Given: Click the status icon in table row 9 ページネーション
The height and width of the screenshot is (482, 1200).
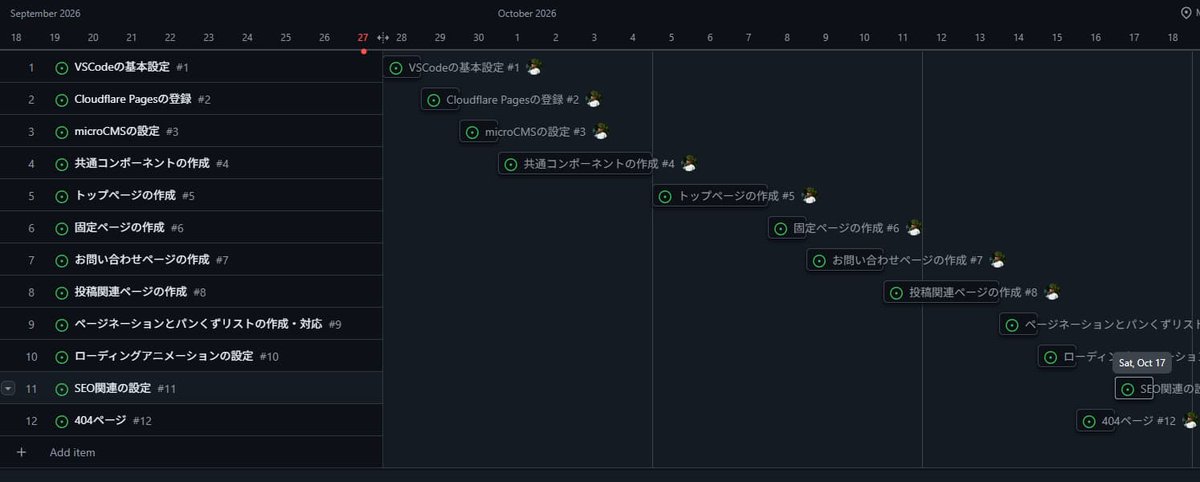Looking at the screenshot, I should tap(61, 324).
